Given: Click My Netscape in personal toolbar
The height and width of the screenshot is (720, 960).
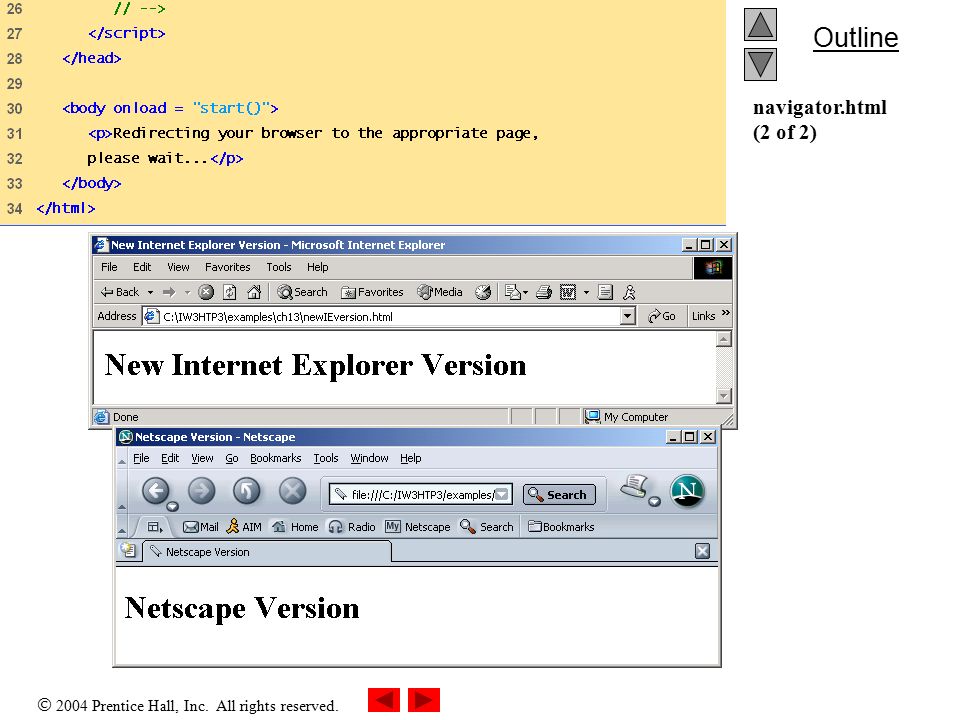Looking at the screenshot, I should 418,527.
